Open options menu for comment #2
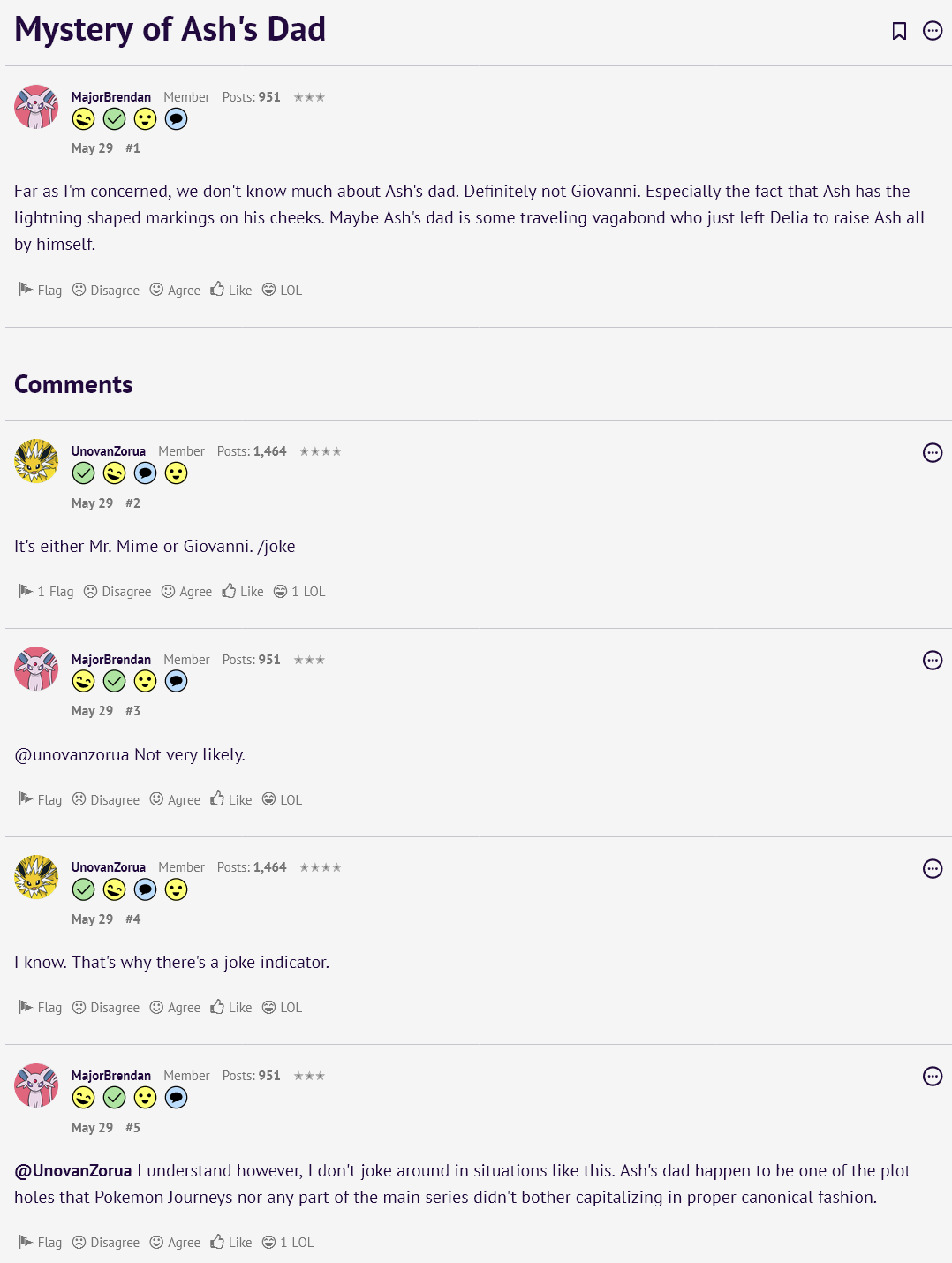The width and height of the screenshot is (952, 1263). click(933, 453)
